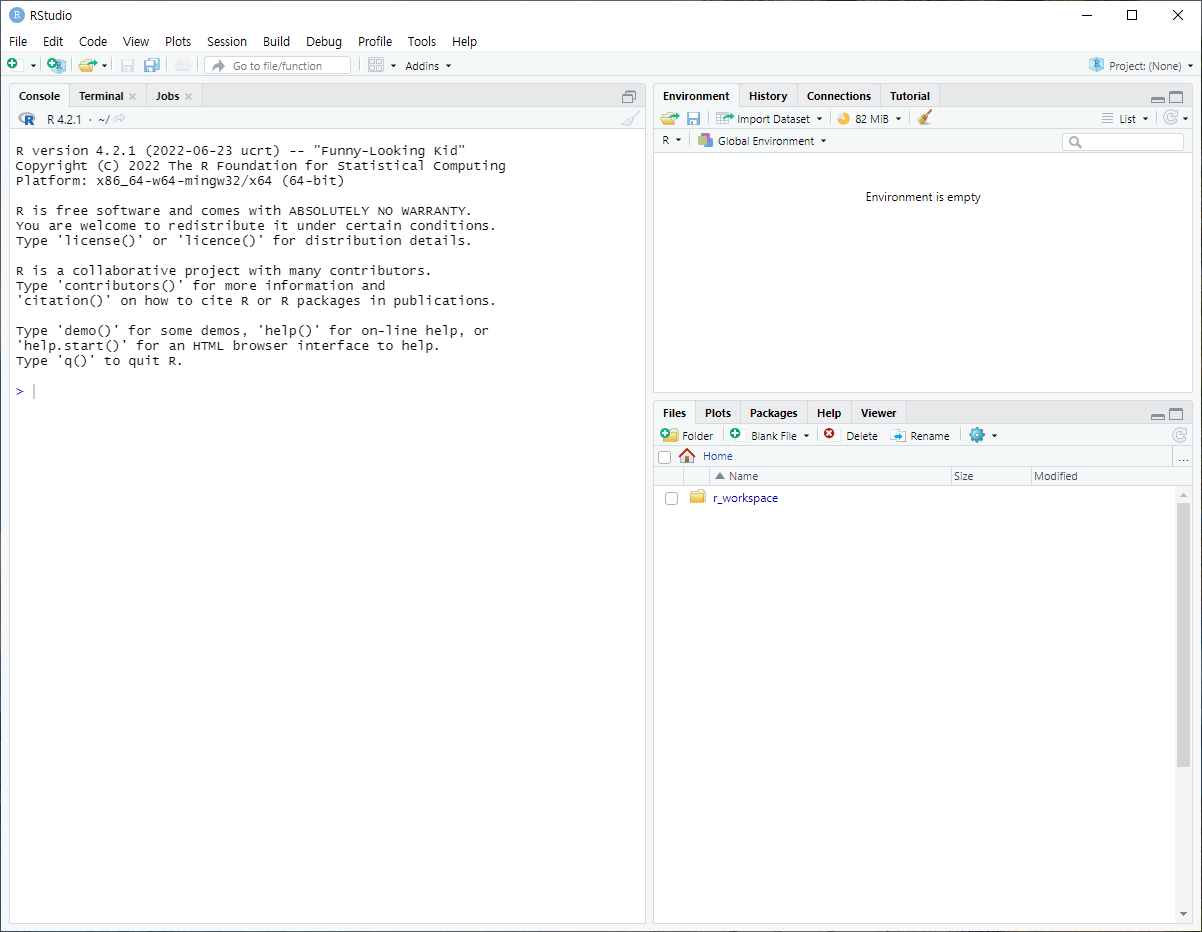Maximize the Environment pane
The image size is (1202, 932).
[1176, 97]
